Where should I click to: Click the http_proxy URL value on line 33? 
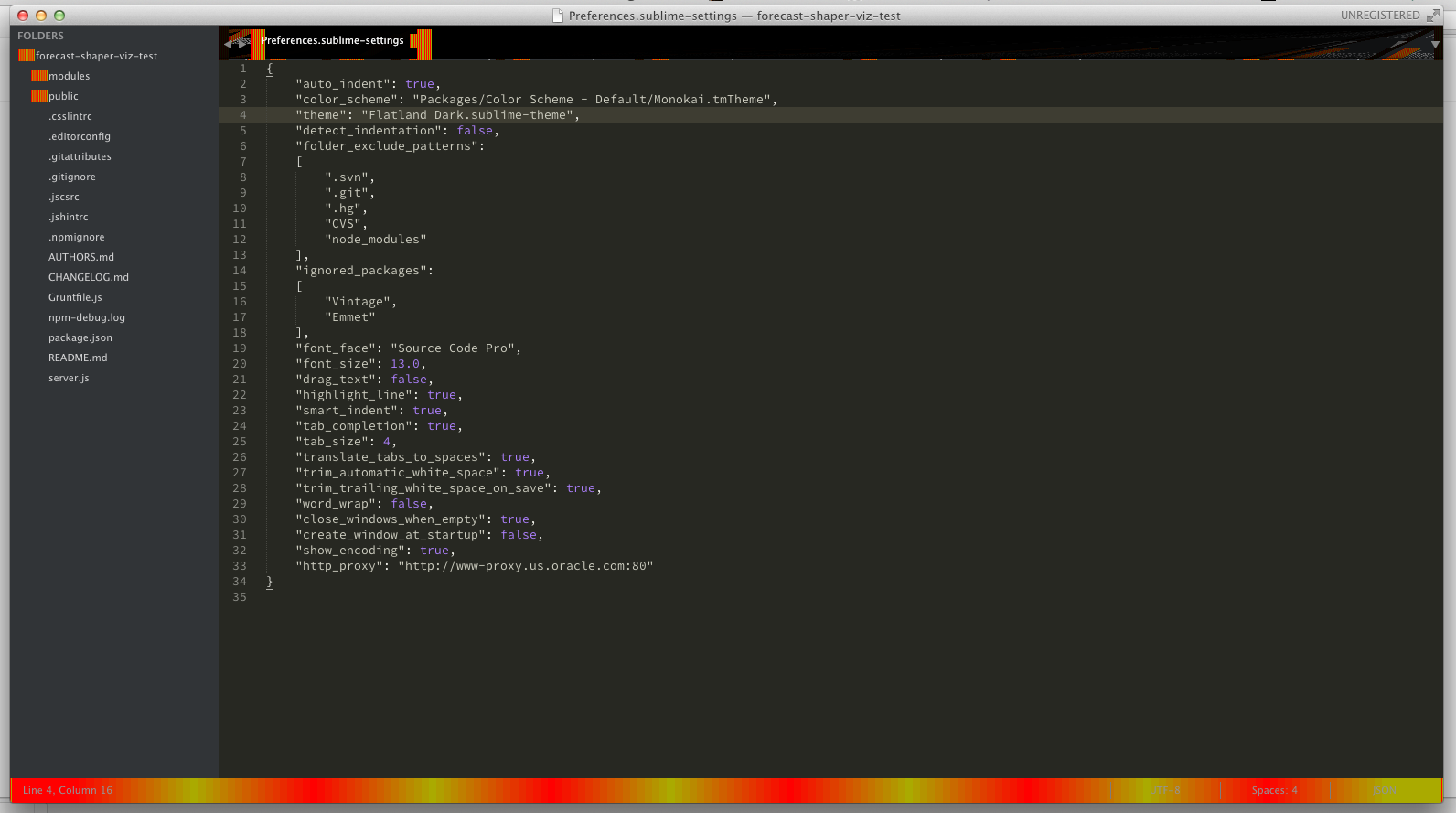tap(526, 566)
